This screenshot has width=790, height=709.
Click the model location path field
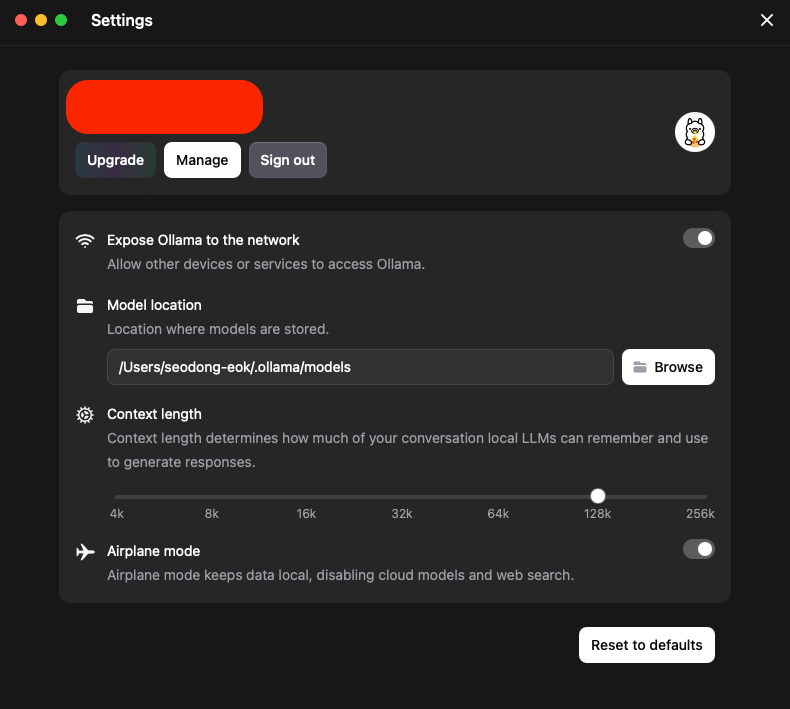[360, 367]
